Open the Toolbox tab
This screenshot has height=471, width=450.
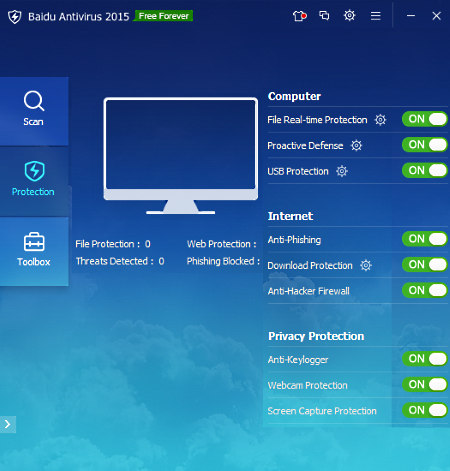[34, 251]
